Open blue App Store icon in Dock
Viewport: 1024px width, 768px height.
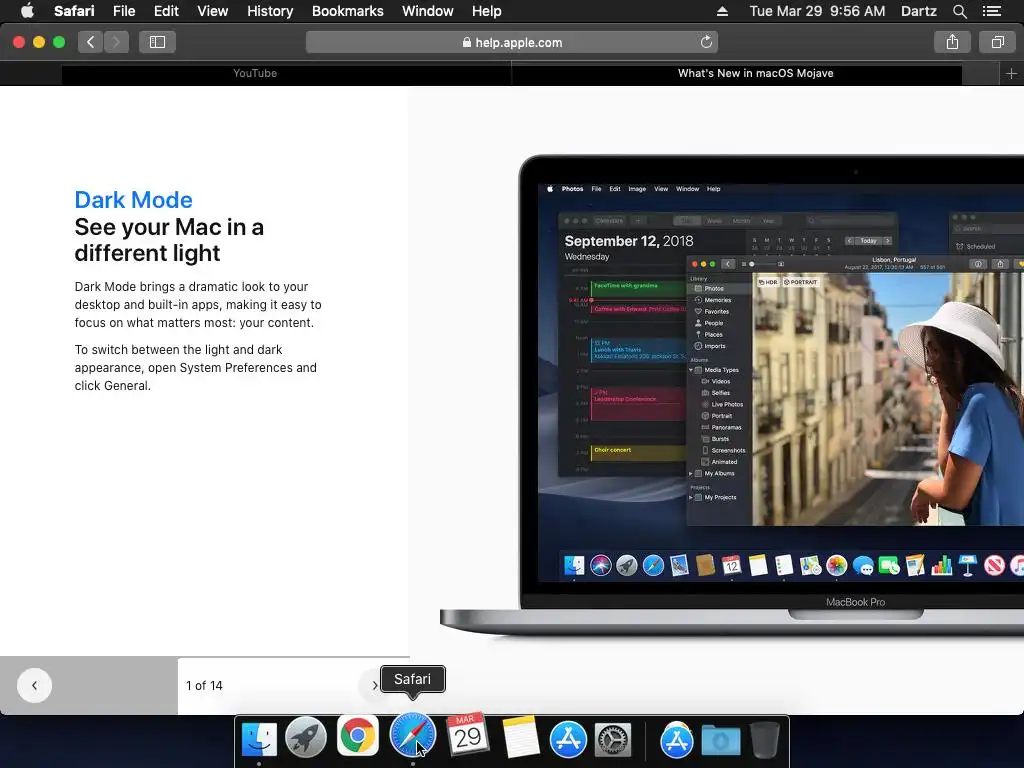(x=568, y=739)
